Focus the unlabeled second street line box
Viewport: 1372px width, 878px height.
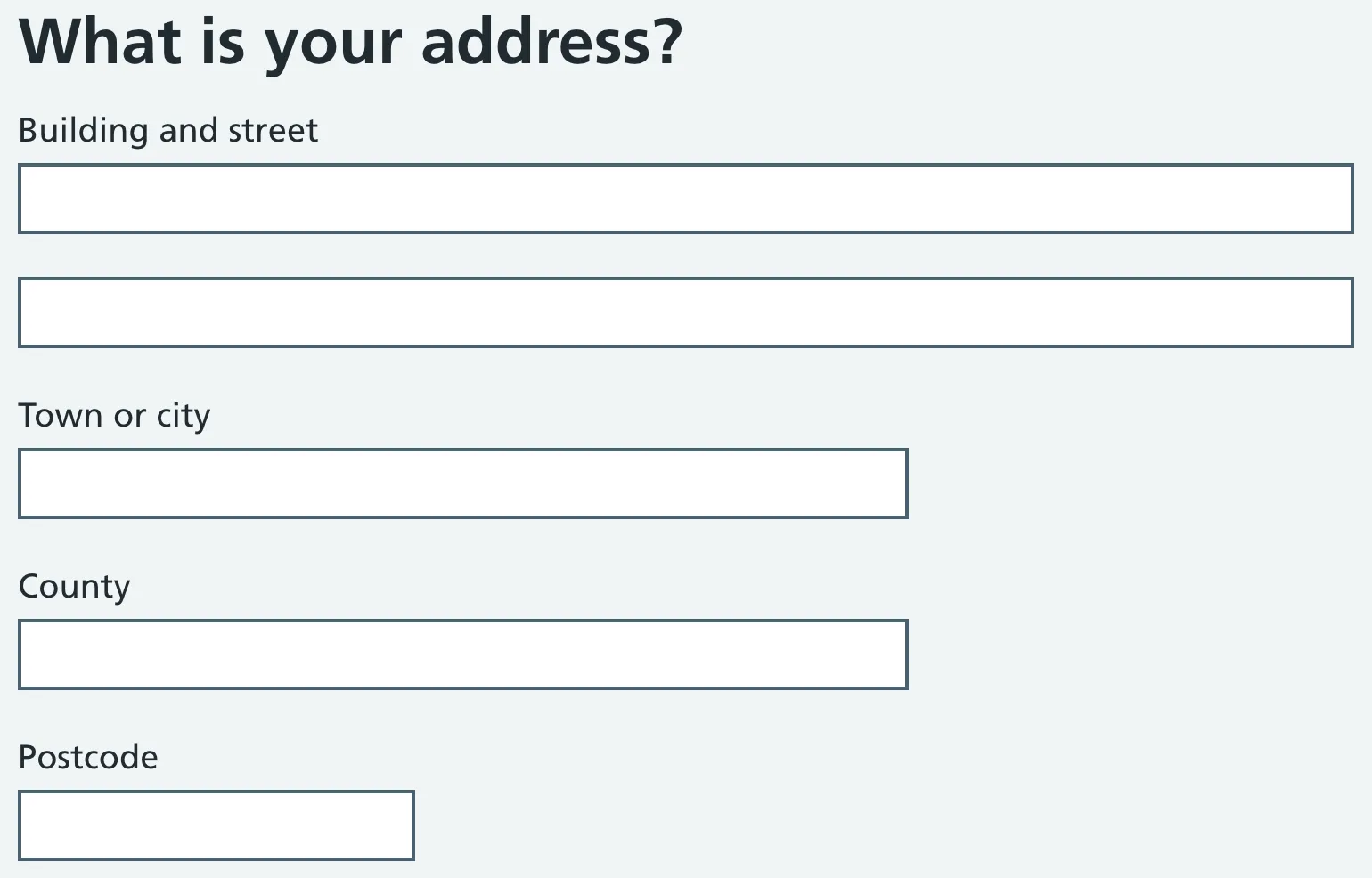[685, 313]
